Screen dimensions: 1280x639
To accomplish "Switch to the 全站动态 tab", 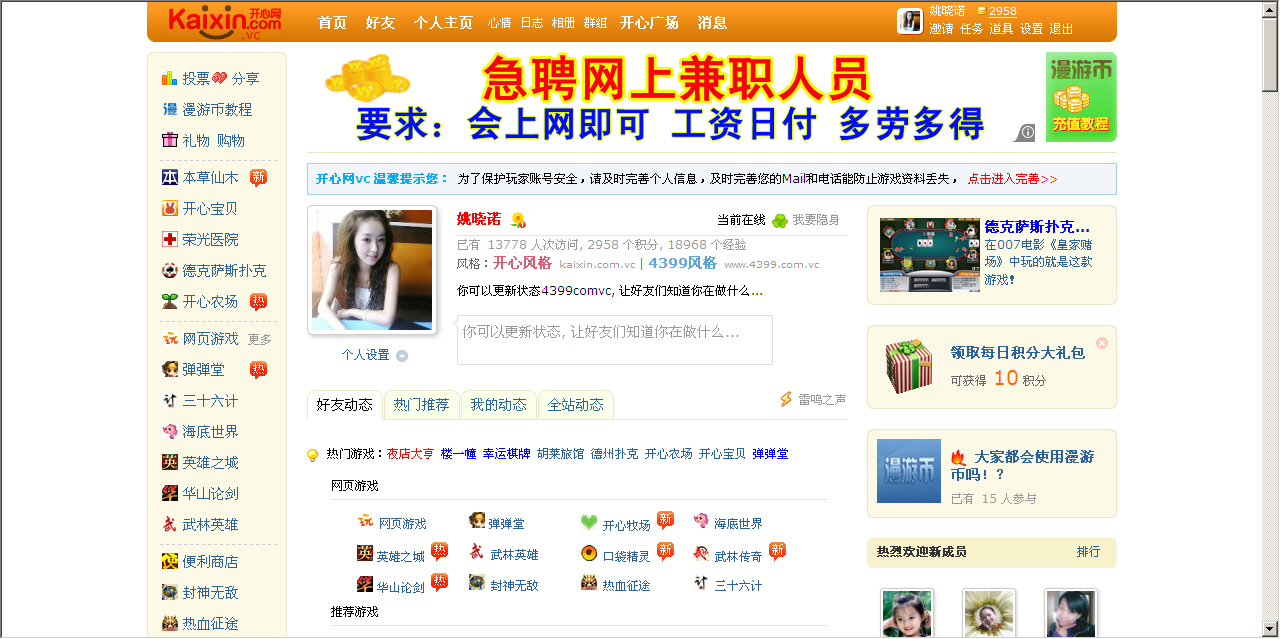I will tap(575, 405).
